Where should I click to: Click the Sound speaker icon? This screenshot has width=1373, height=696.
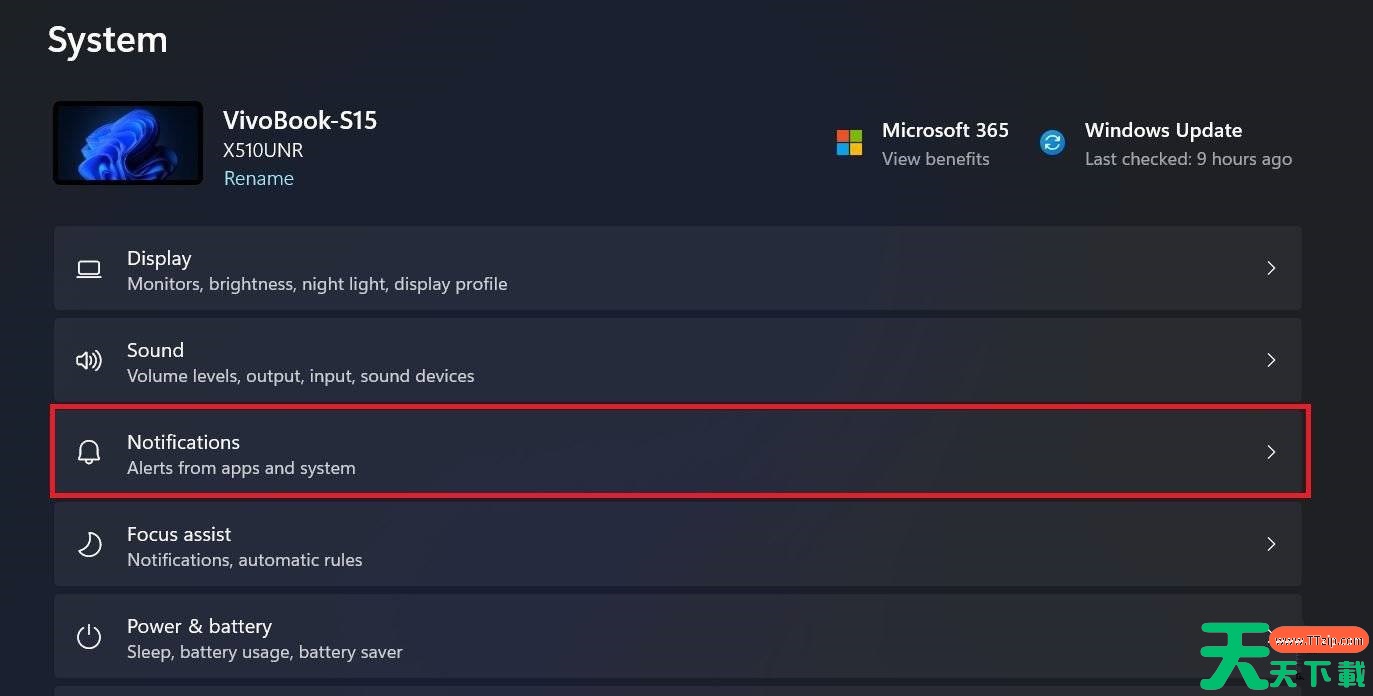point(89,361)
